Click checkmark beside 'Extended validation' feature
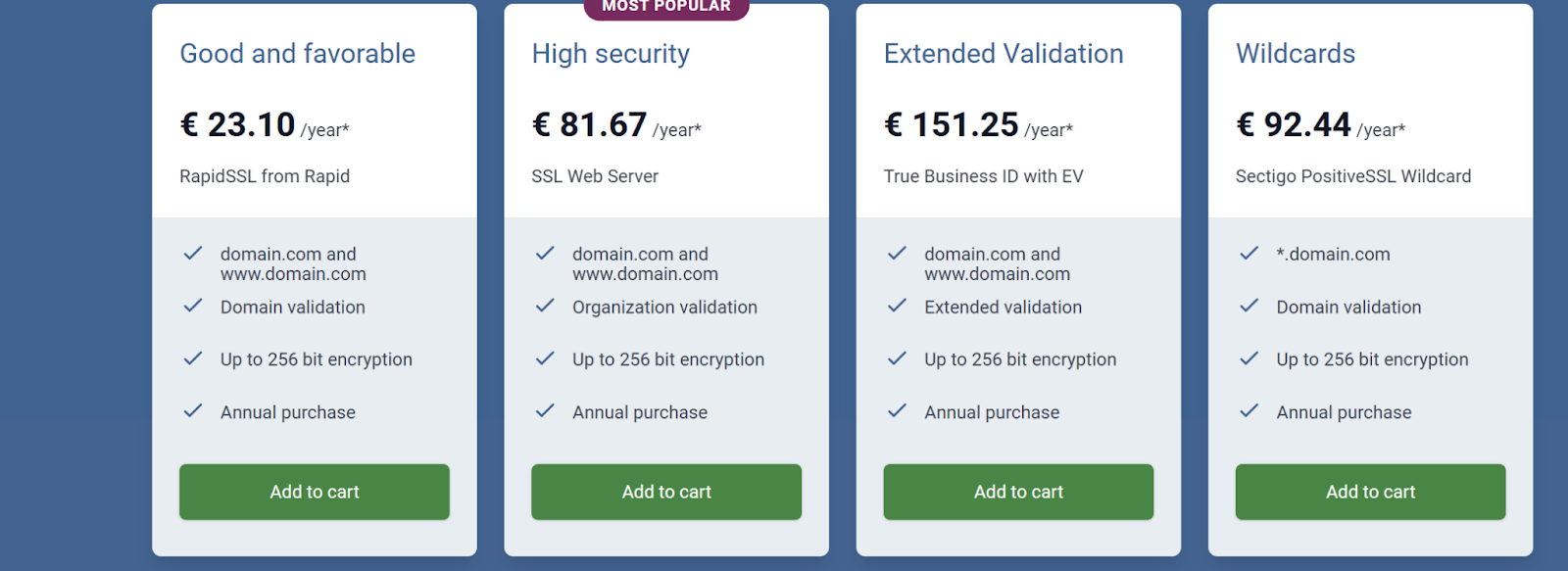1568x571 pixels. point(897,306)
